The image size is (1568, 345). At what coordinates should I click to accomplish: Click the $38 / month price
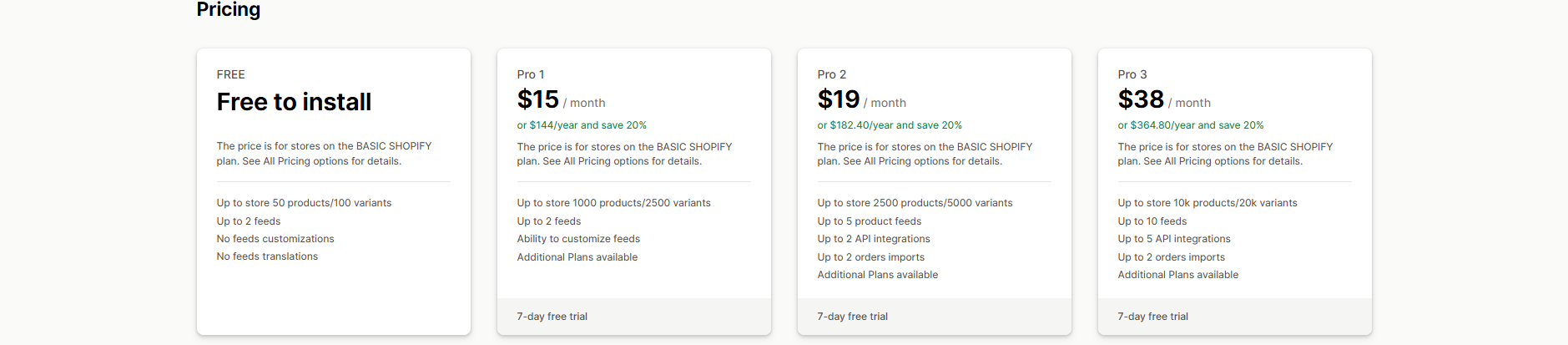pyautogui.click(x=1164, y=100)
